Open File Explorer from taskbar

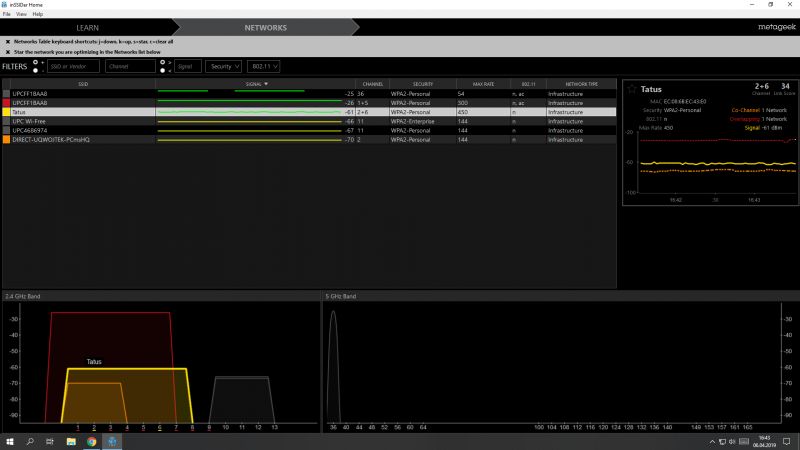[71, 441]
